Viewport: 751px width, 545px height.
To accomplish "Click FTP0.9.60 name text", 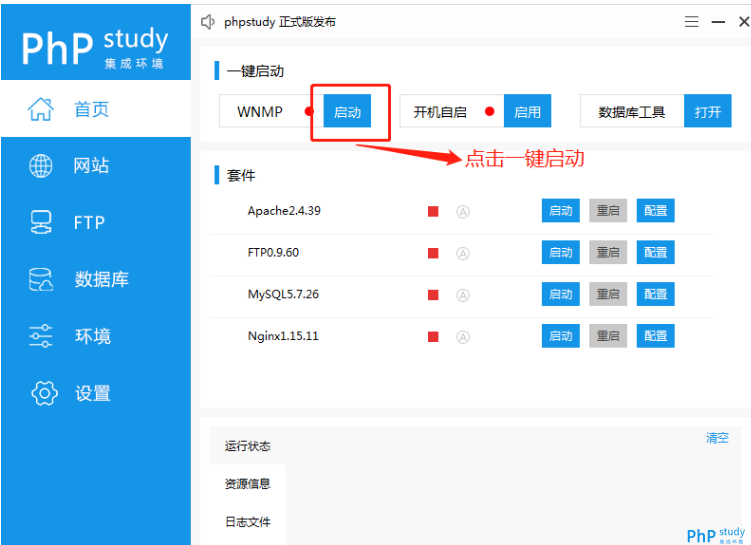I will coord(273,252).
